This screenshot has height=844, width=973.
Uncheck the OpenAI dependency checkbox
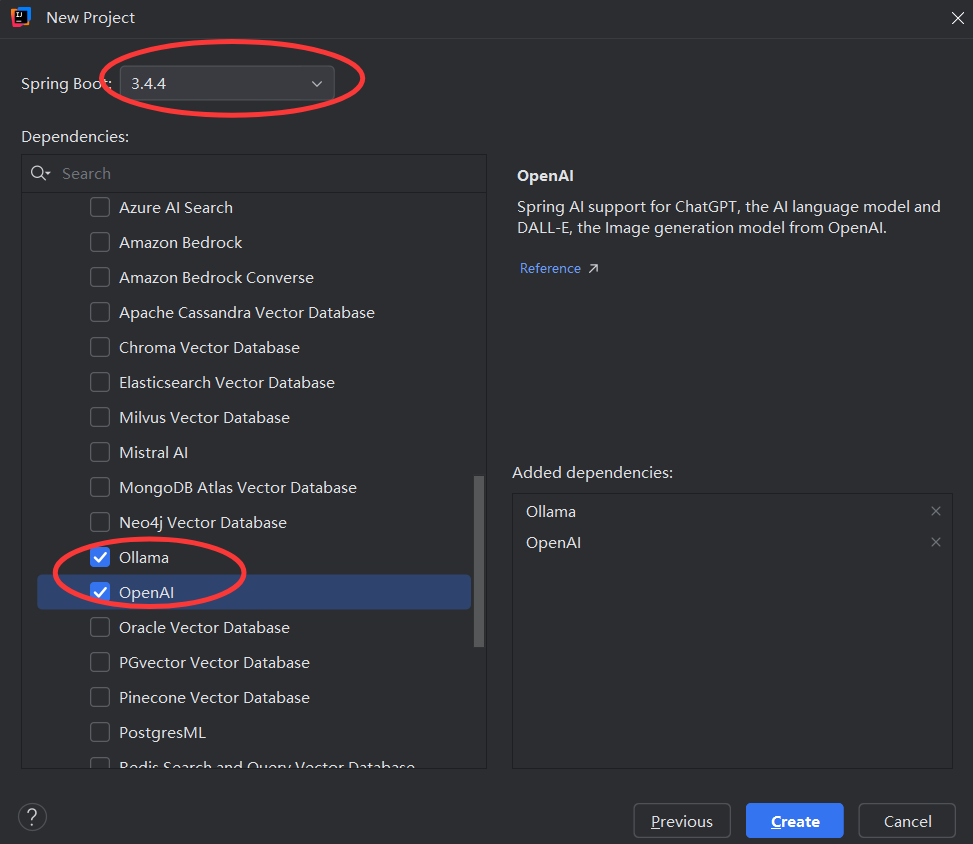[x=100, y=593]
